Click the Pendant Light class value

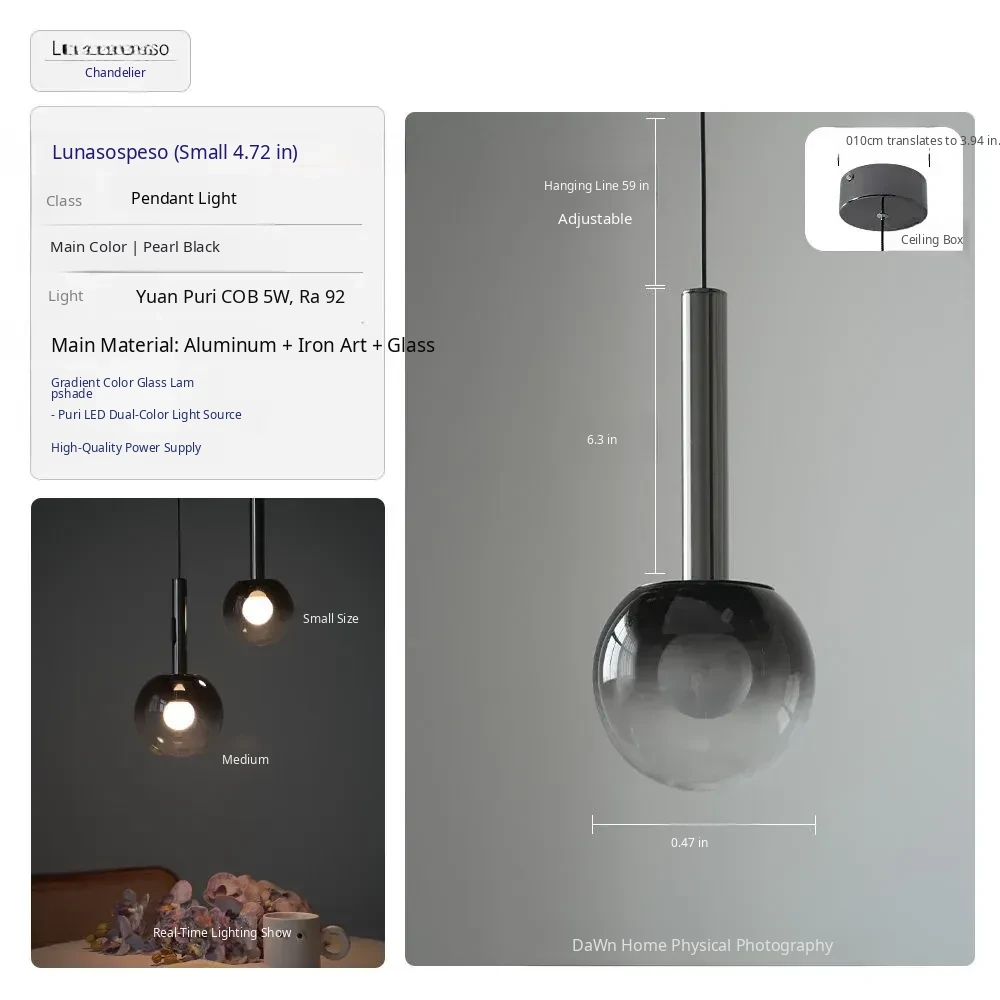(184, 198)
